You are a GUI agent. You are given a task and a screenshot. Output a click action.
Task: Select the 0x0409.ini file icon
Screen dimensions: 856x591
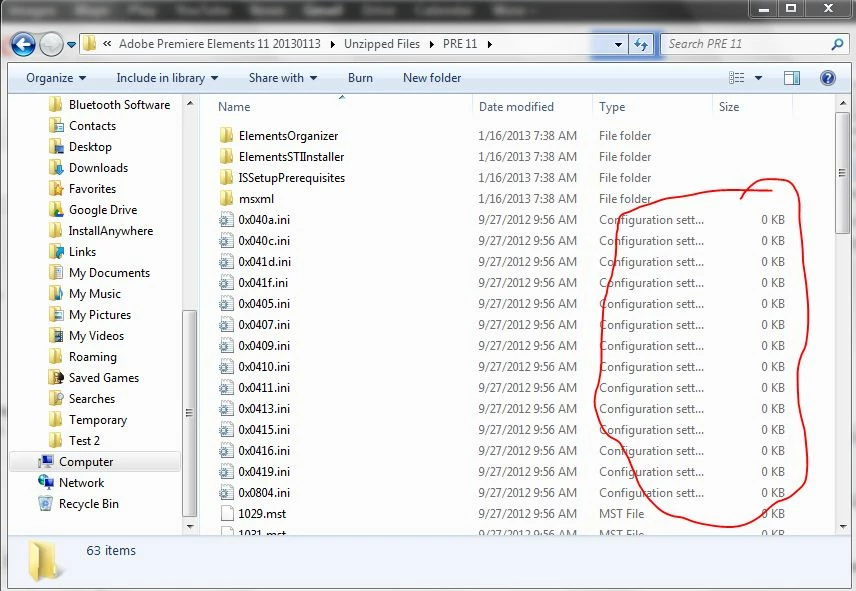(x=226, y=346)
